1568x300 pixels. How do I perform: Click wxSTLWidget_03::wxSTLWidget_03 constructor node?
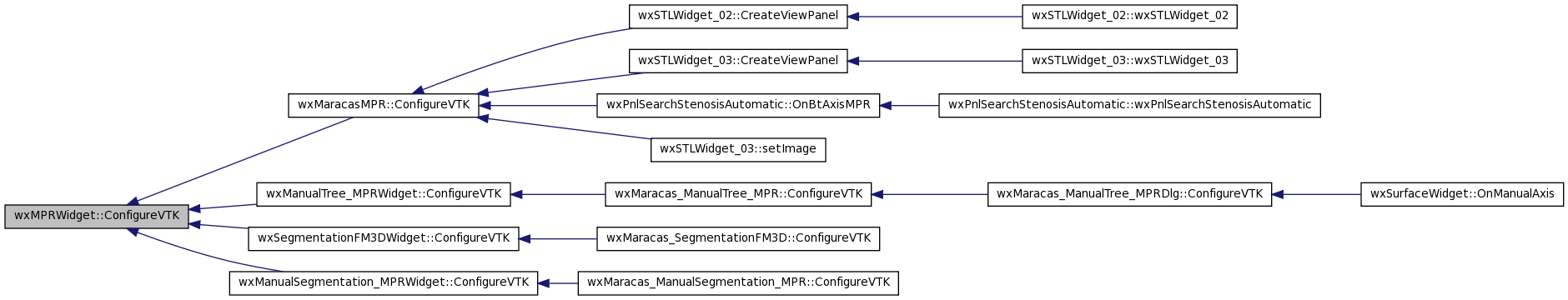[1129, 61]
